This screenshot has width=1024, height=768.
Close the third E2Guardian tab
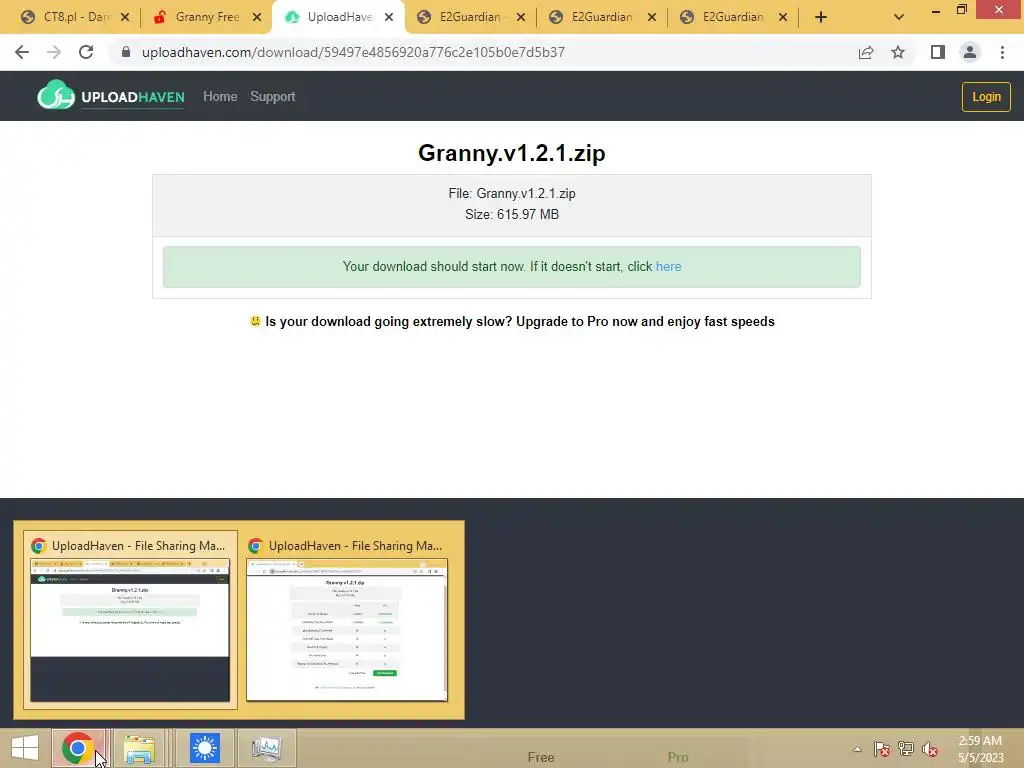point(783,18)
